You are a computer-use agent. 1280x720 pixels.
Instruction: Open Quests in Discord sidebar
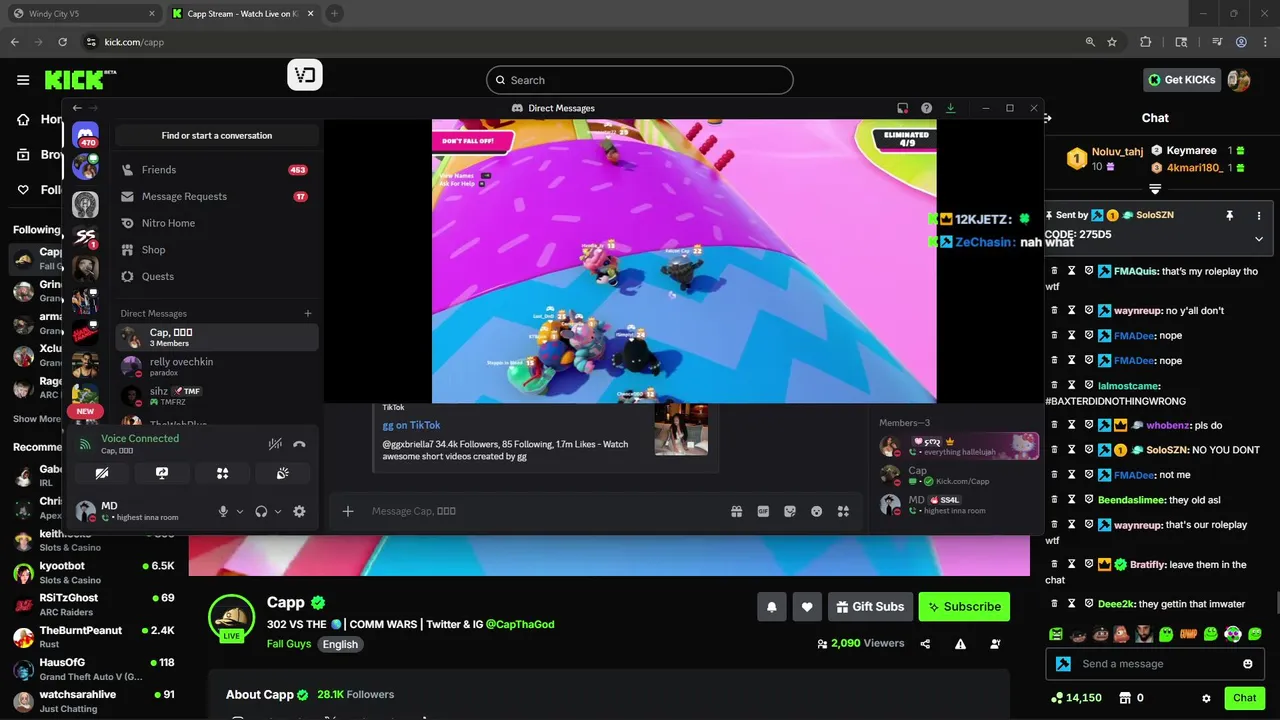217,276
